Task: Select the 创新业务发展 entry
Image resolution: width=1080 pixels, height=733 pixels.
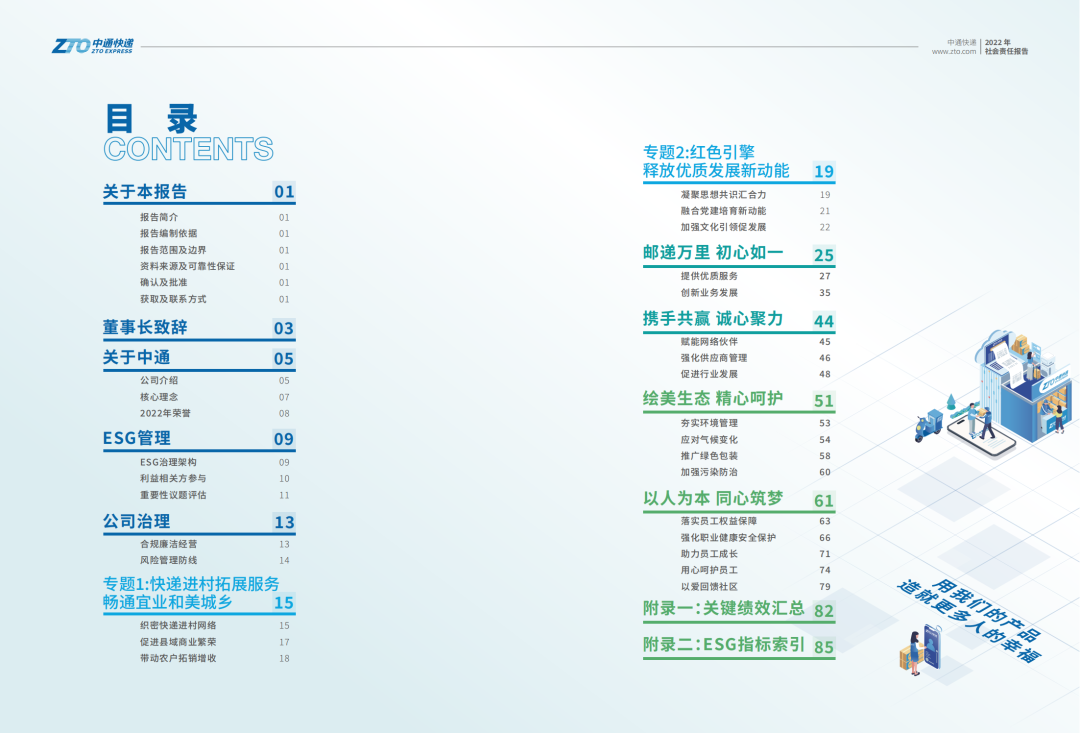Action: pos(709,293)
